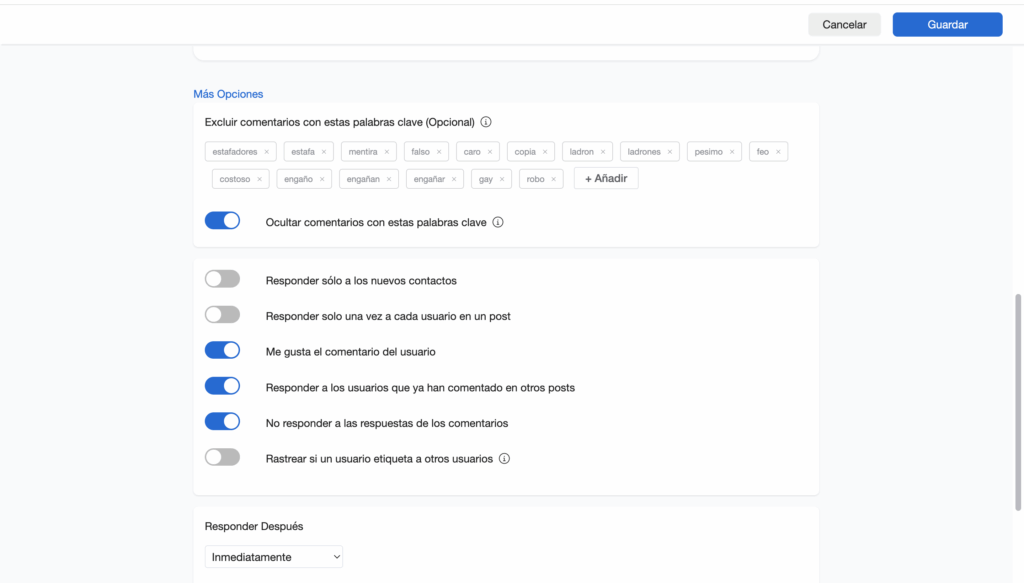Image resolution: width=1024 pixels, height=583 pixels.
Task: Click the Más Opciones link
Action: [x=228, y=94]
